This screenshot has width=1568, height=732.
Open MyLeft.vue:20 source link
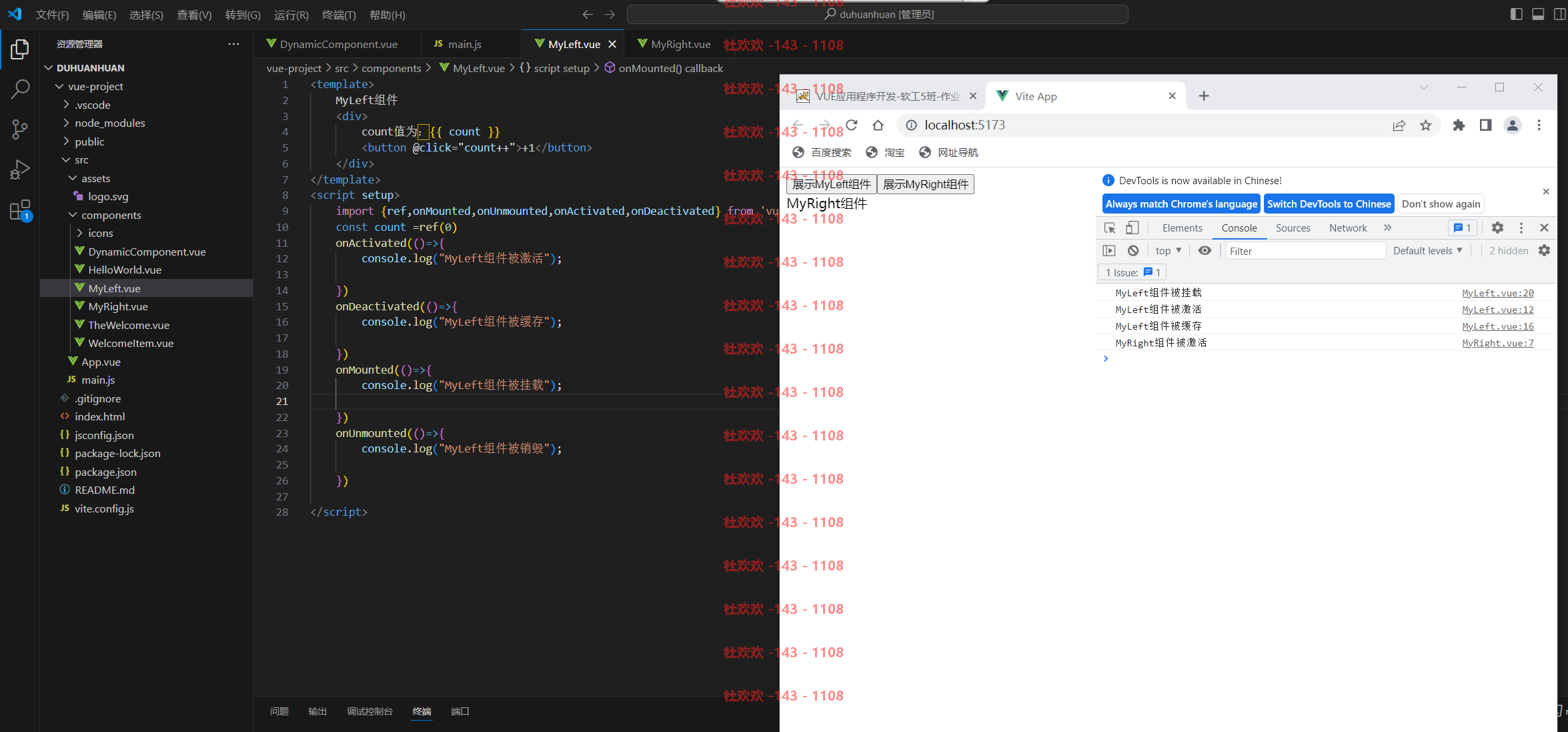(1497, 293)
